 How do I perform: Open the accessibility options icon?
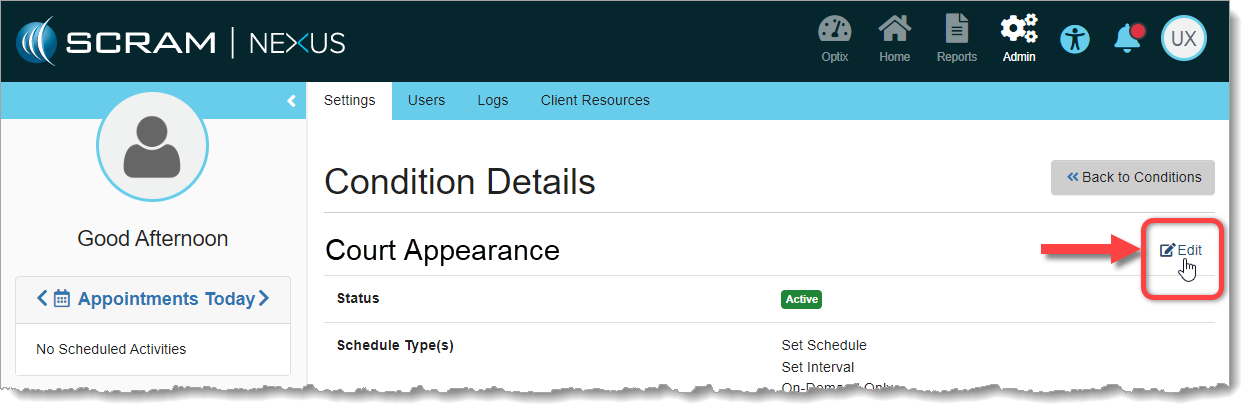point(1075,40)
